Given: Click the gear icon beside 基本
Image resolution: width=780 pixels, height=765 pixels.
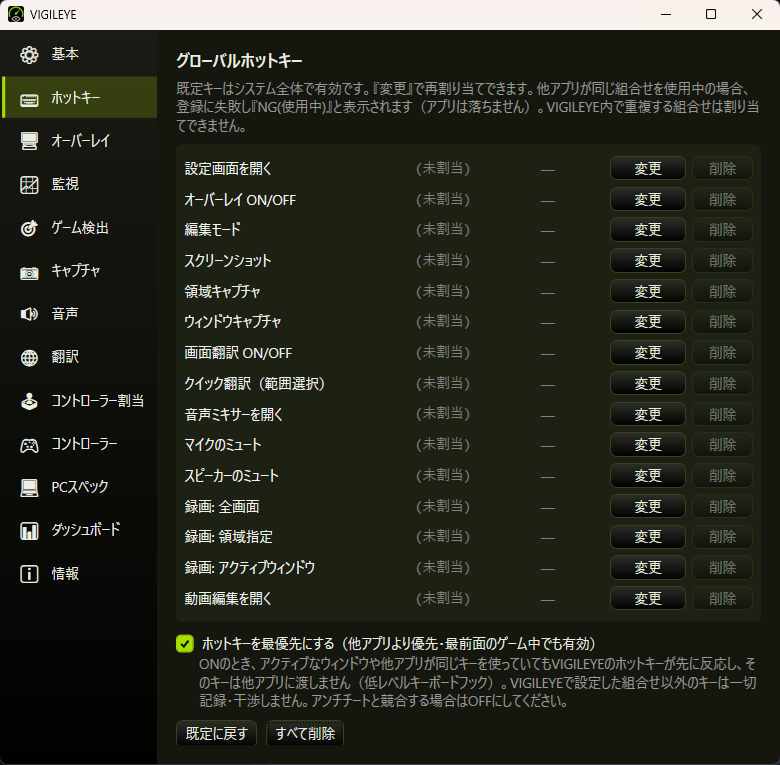Looking at the screenshot, I should tap(29, 54).
